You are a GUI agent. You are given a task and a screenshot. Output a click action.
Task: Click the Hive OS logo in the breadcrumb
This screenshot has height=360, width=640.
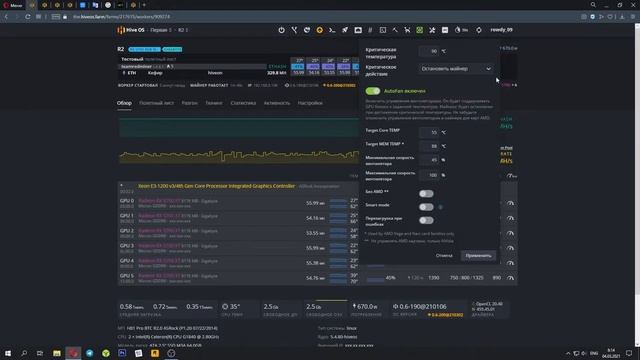tap(131, 30)
